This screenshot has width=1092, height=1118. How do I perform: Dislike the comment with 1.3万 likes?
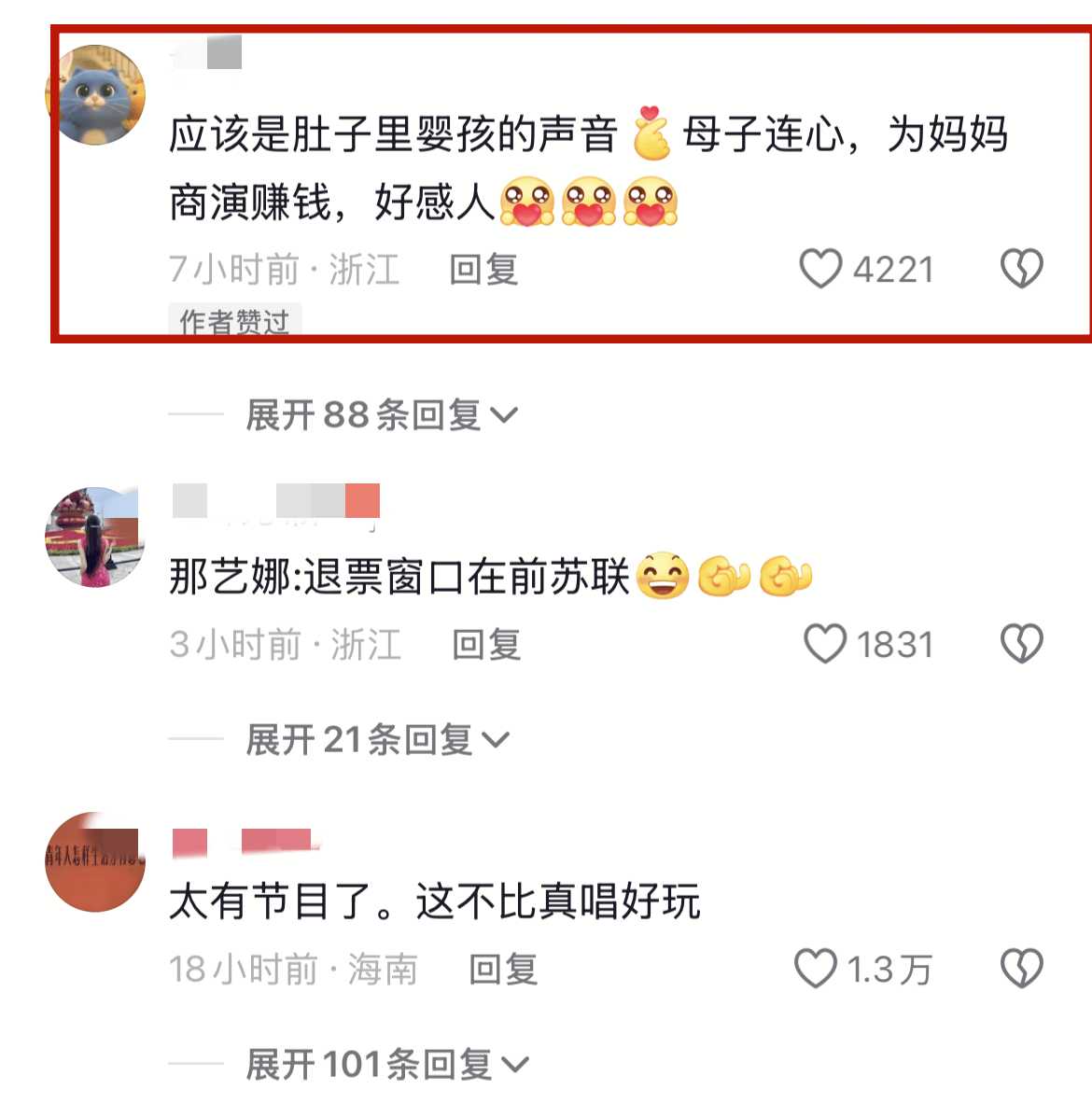pyautogui.click(x=1021, y=969)
